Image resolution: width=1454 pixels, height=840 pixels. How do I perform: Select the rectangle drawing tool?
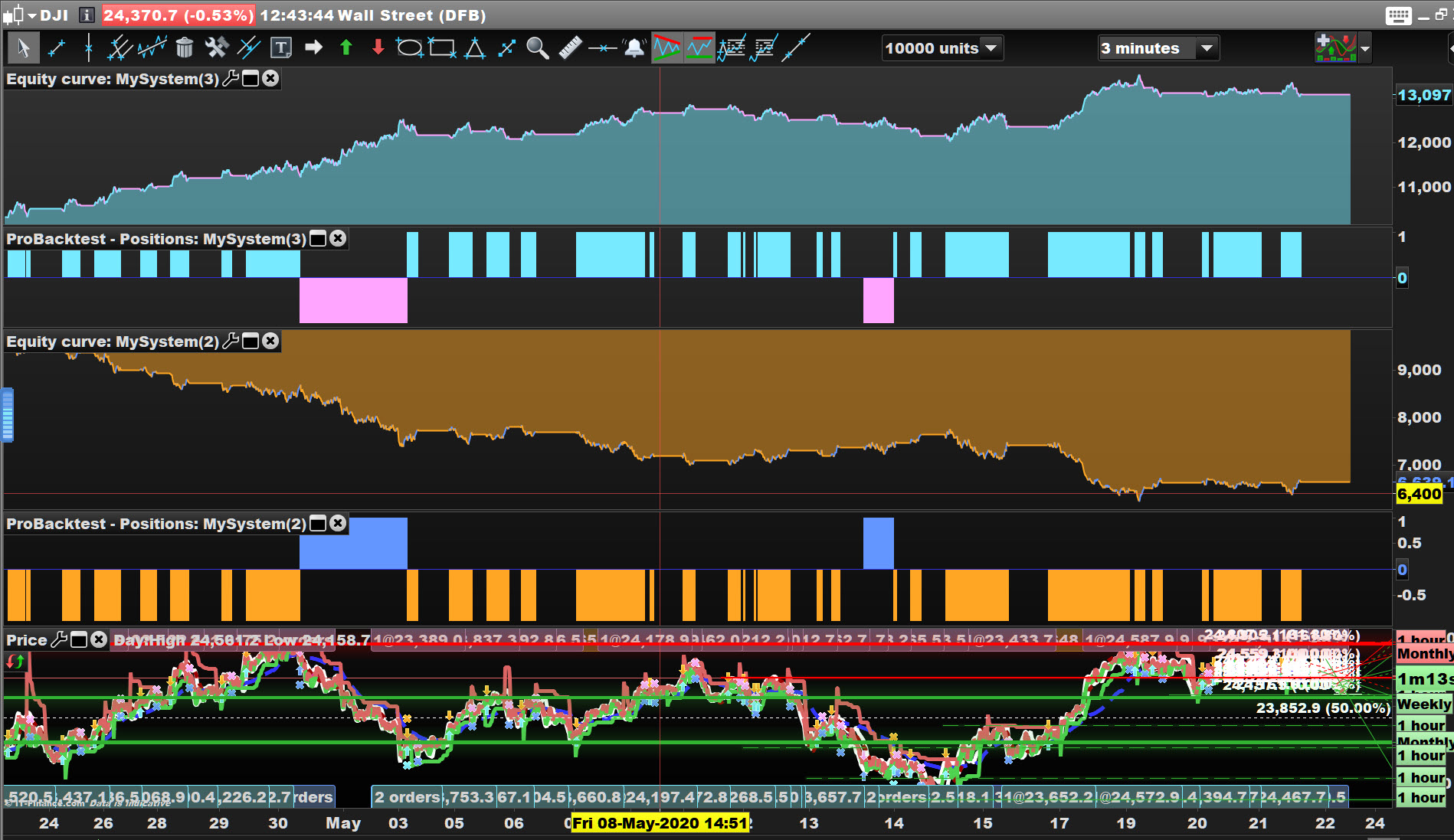[x=442, y=47]
